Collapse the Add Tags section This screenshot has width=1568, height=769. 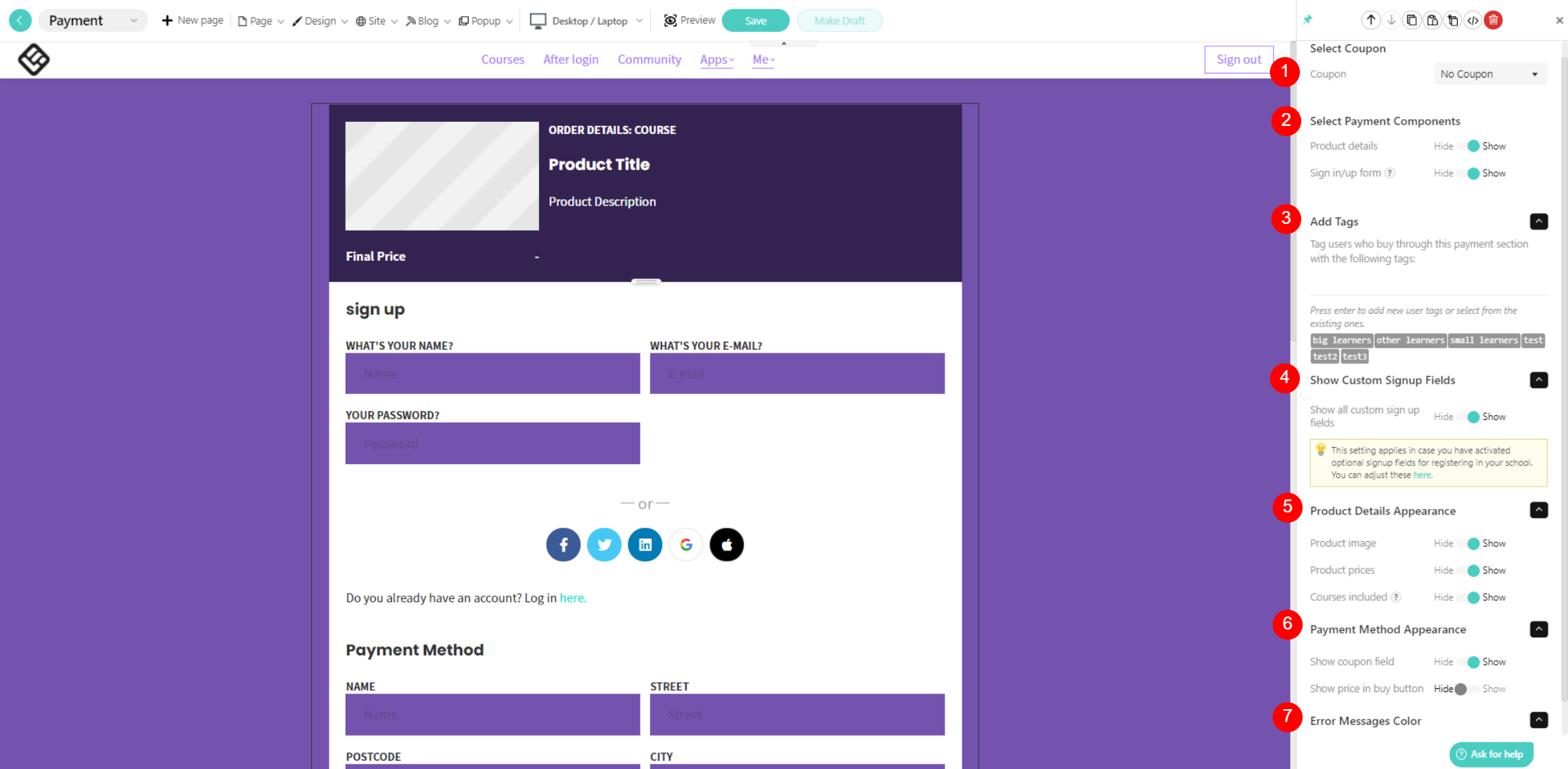[1539, 221]
